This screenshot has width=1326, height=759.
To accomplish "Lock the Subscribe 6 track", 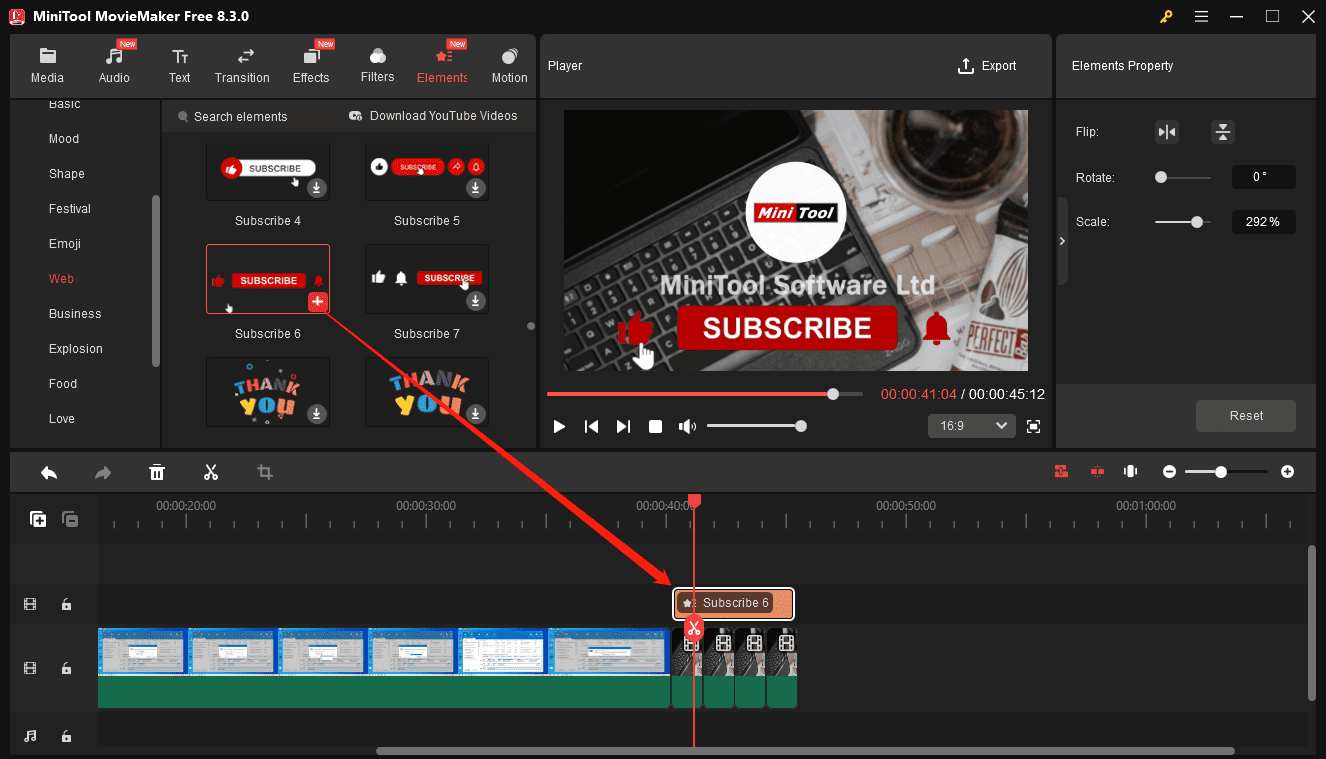I will click(x=66, y=604).
